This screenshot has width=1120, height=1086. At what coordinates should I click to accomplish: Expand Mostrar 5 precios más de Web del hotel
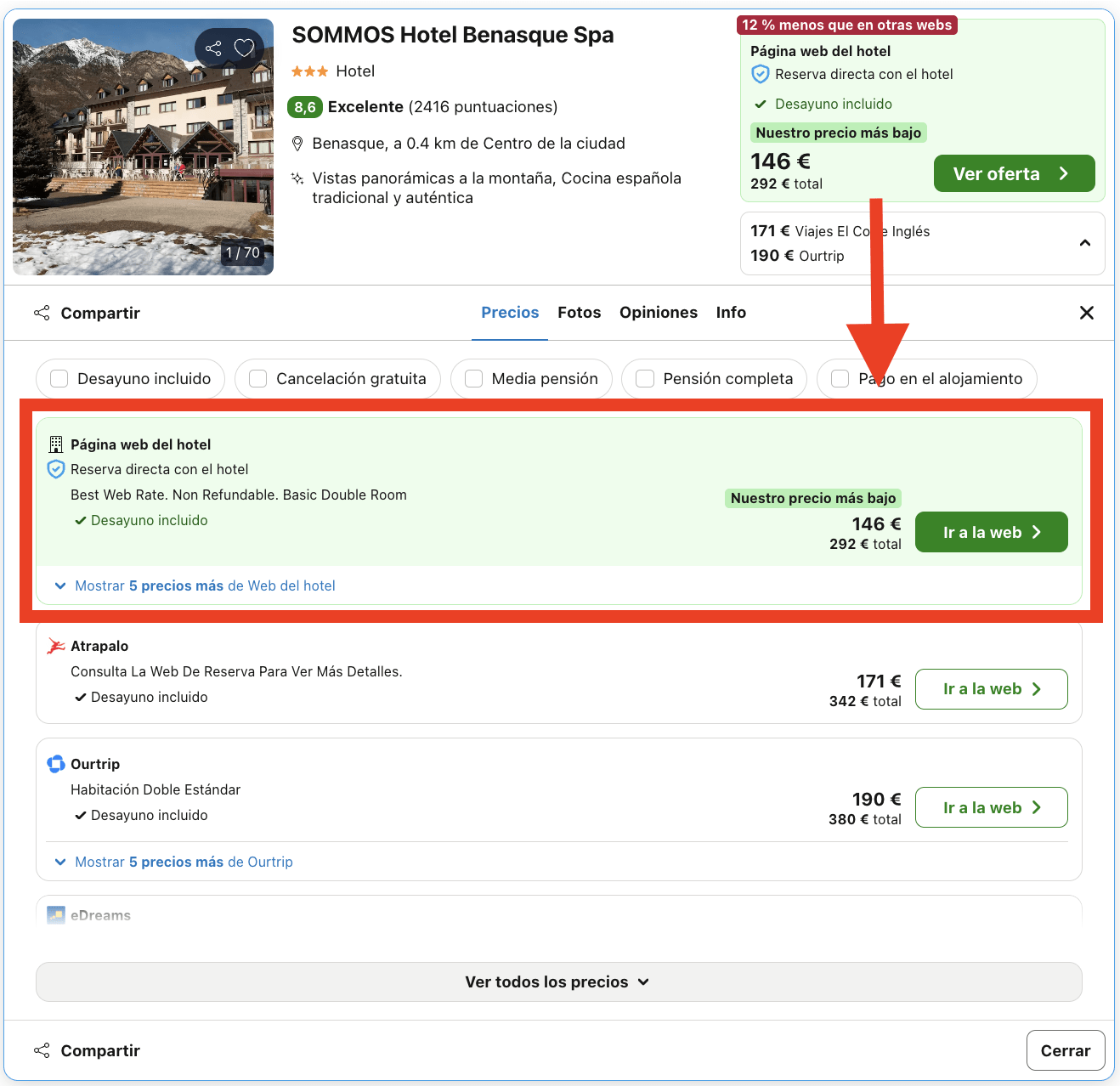coord(195,585)
